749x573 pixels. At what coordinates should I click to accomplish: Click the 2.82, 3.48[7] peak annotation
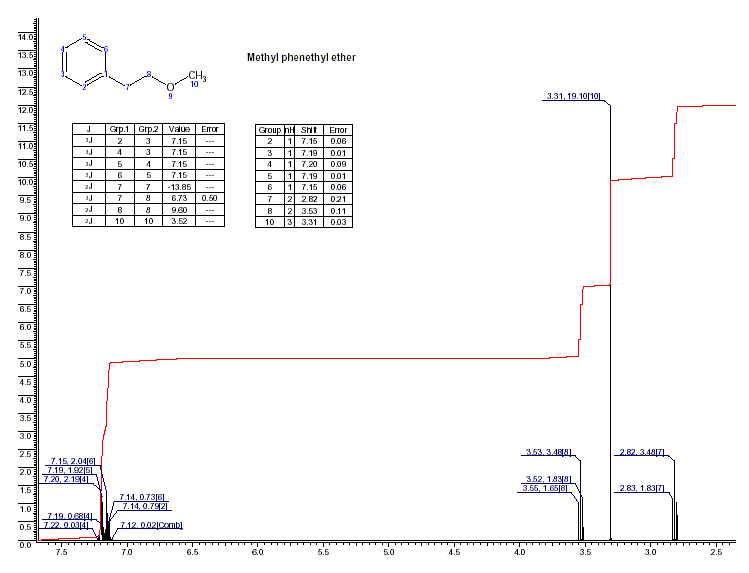pyautogui.click(x=642, y=452)
